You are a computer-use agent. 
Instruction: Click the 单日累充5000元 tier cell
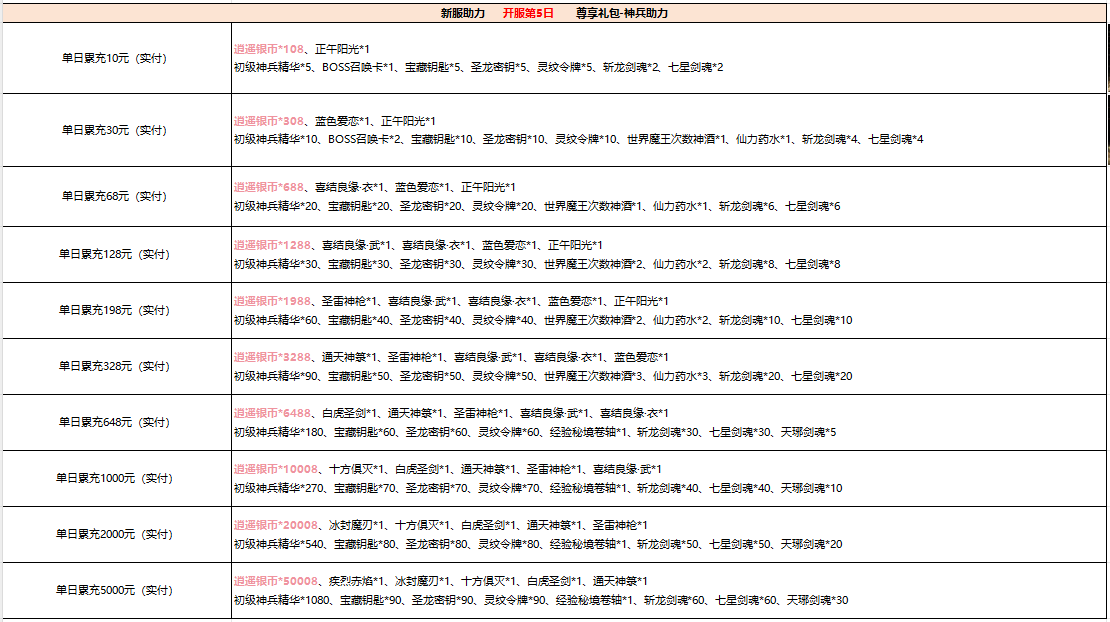tap(114, 590)
